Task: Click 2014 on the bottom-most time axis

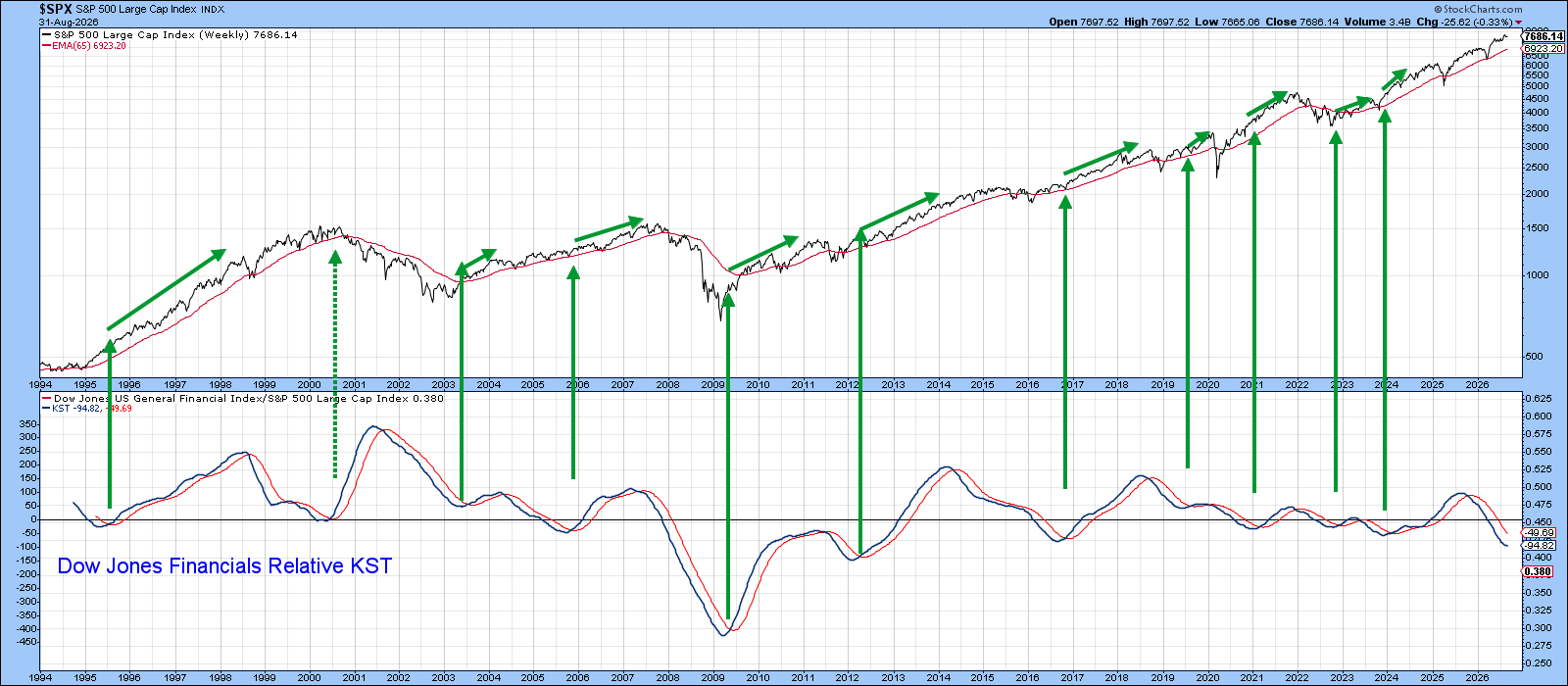Action: (938, 678)
